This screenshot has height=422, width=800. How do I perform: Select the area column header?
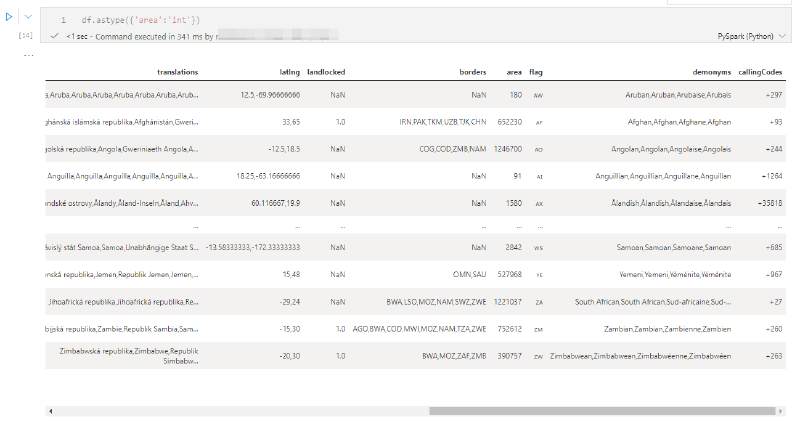pos(514,72)
